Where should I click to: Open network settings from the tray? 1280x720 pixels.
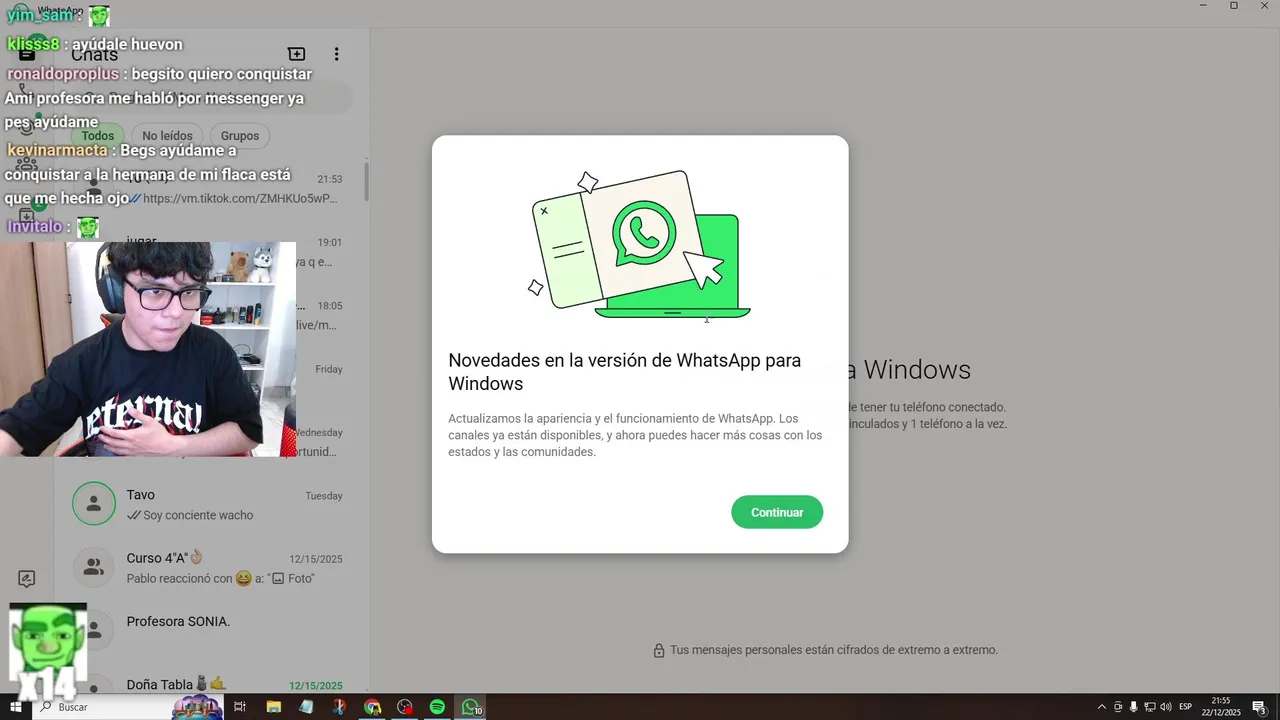pyautogui.click(x=1149, y=707)
